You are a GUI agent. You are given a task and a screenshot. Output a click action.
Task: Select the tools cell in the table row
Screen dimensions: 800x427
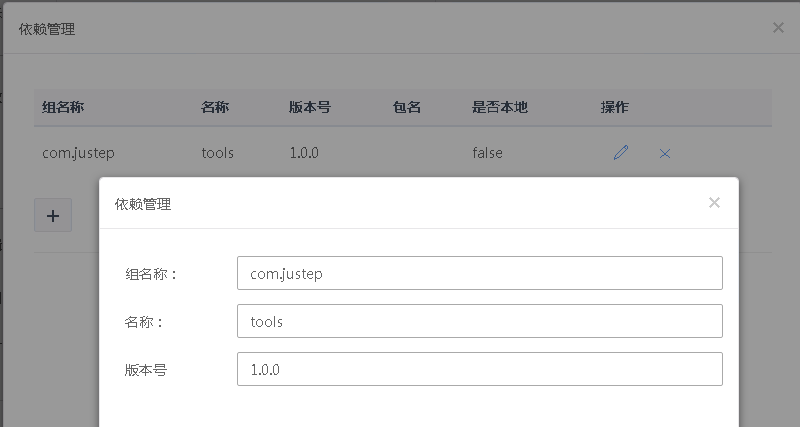pos(217,153)
